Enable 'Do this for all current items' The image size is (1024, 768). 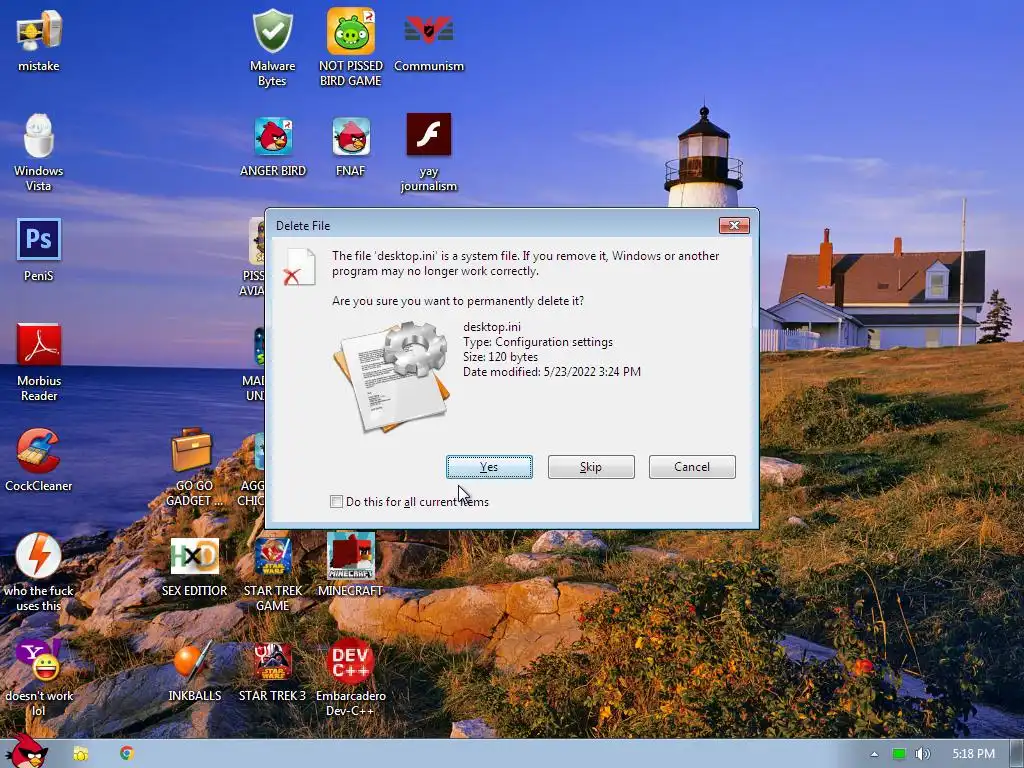[x=336, y=502]
